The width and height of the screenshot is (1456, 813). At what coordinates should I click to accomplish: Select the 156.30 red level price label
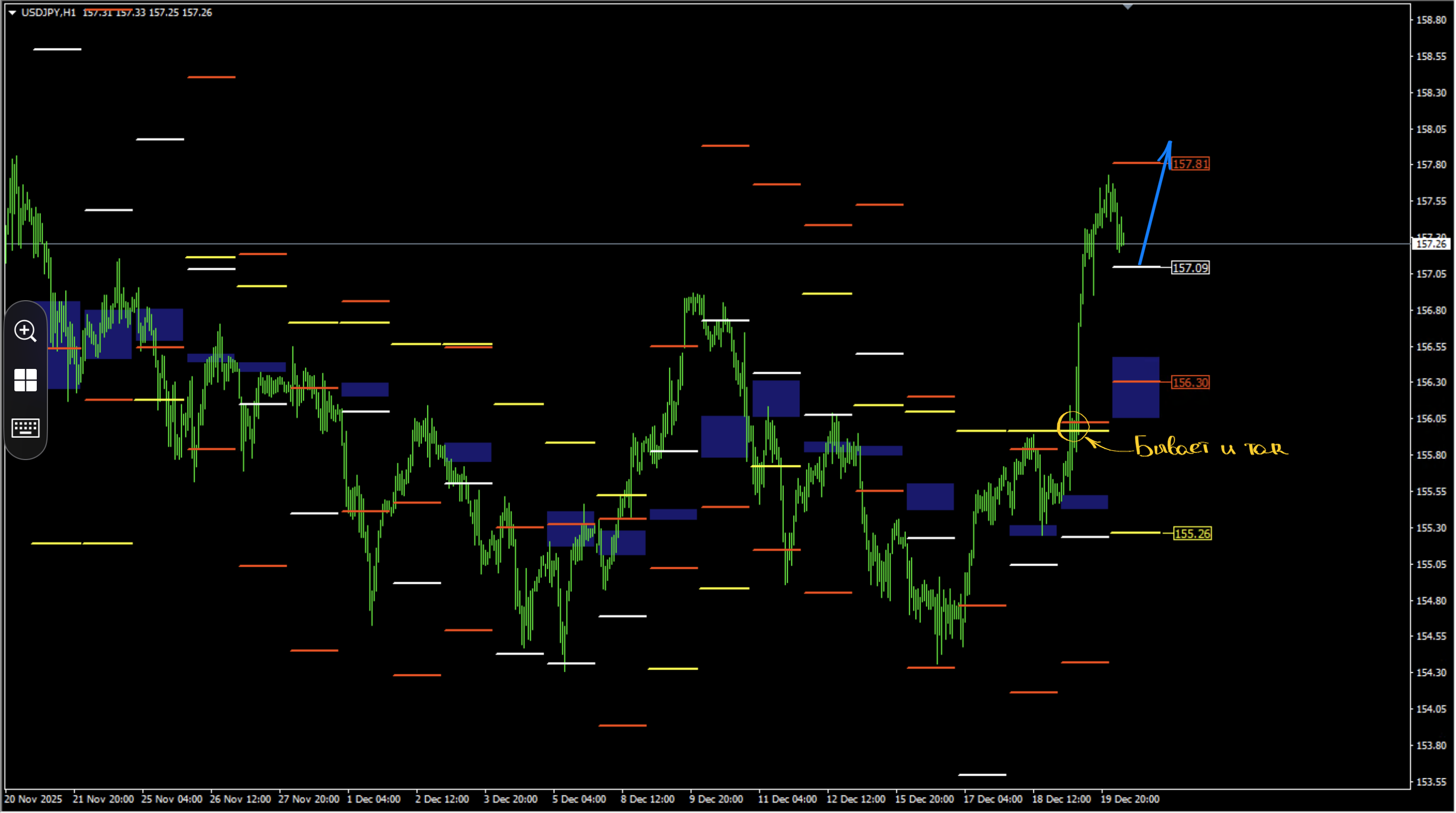point(1191,383)
